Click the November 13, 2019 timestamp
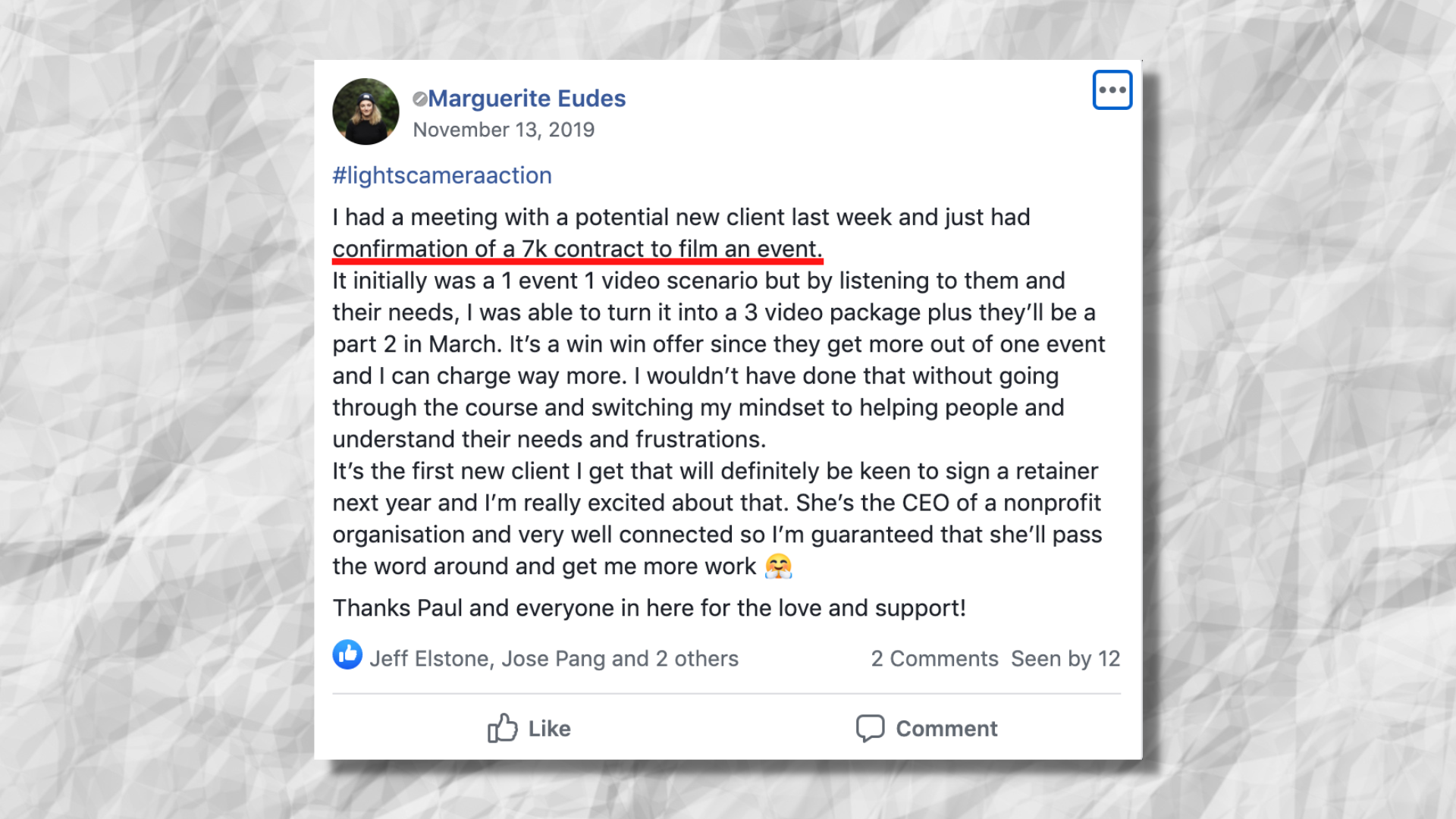 [504, 130]
